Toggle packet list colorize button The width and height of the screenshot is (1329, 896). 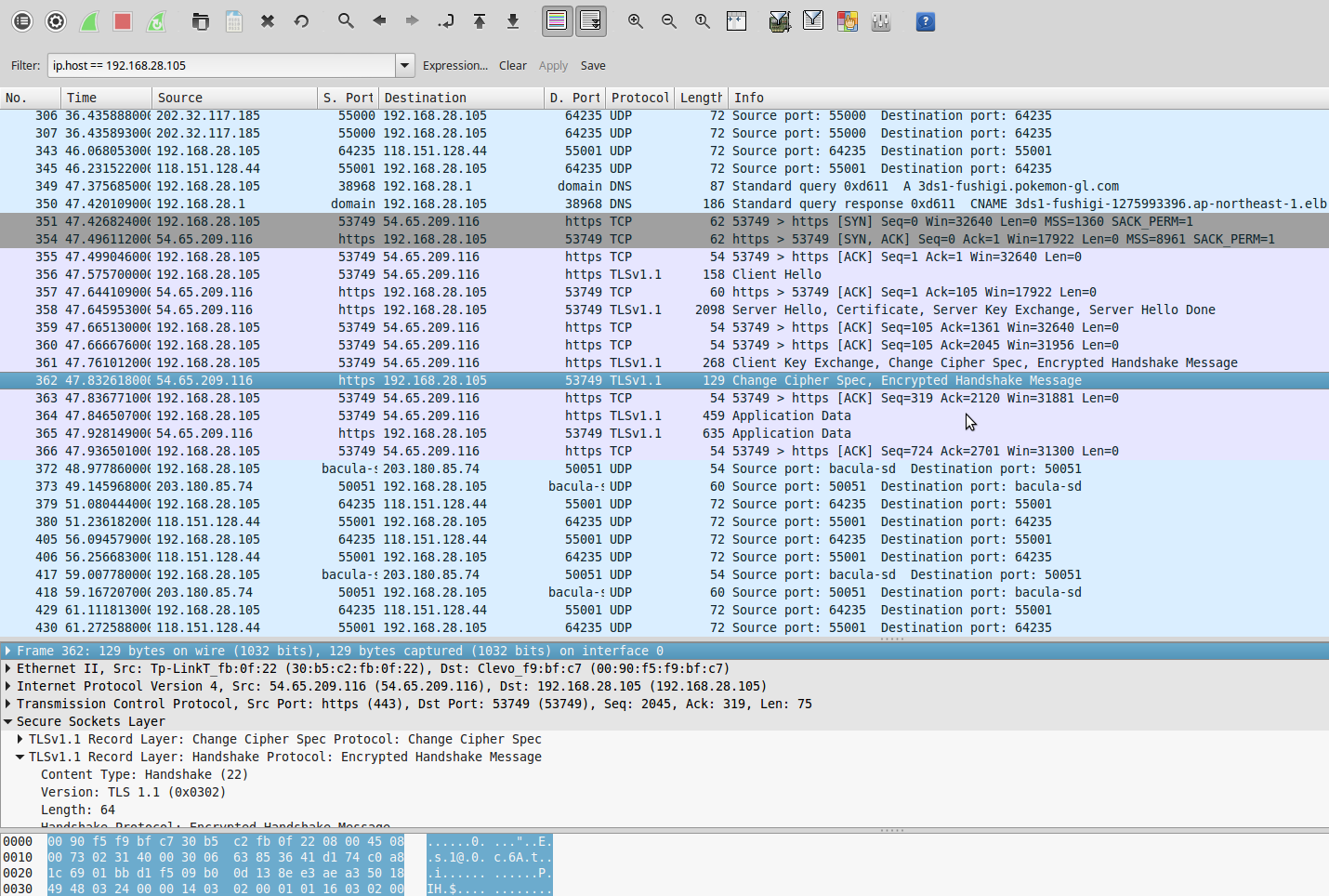pyautogui.click(x=557, y=20)
